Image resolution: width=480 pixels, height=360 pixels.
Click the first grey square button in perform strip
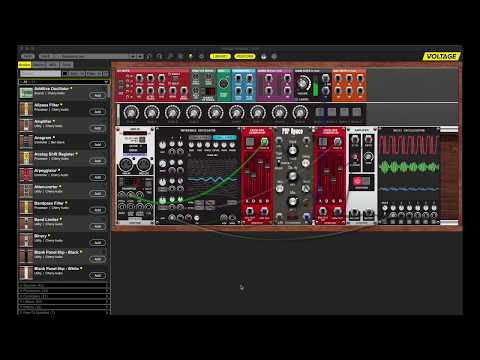click(319, 112)
